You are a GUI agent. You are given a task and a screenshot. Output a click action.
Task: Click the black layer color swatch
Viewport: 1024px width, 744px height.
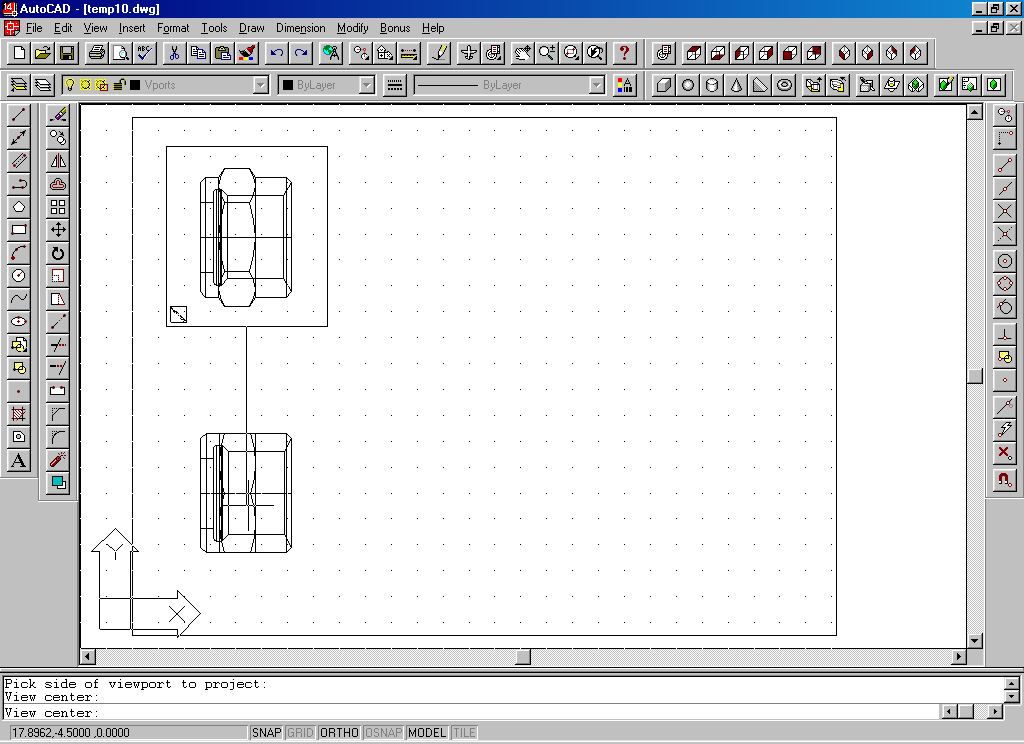click(x=135, y=85)
